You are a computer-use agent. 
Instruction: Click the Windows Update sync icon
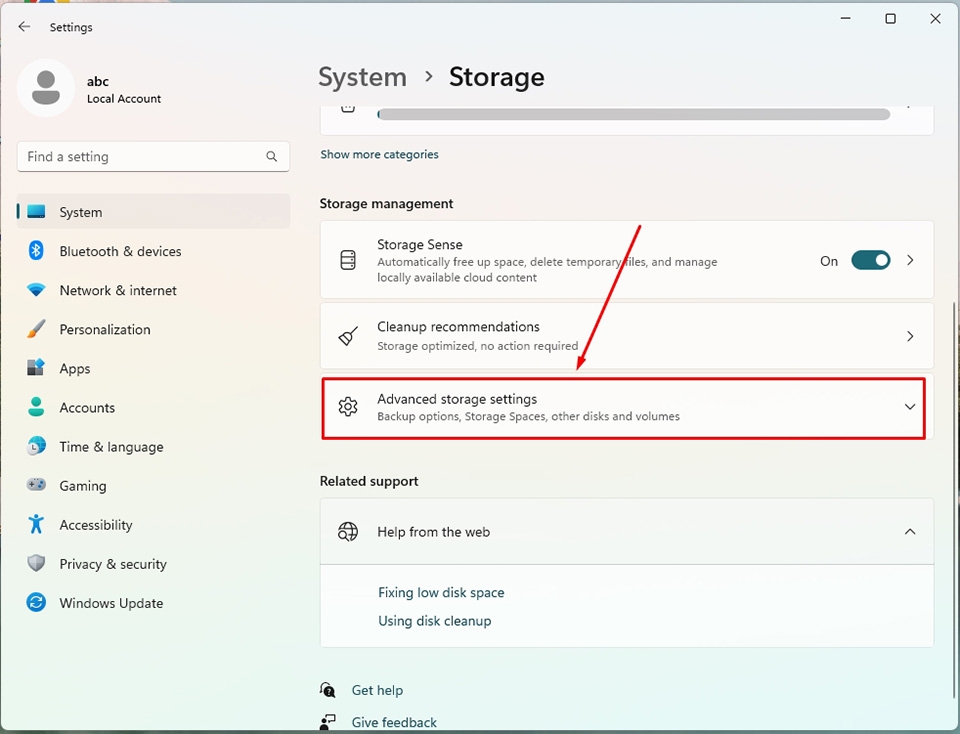(36, 602)
